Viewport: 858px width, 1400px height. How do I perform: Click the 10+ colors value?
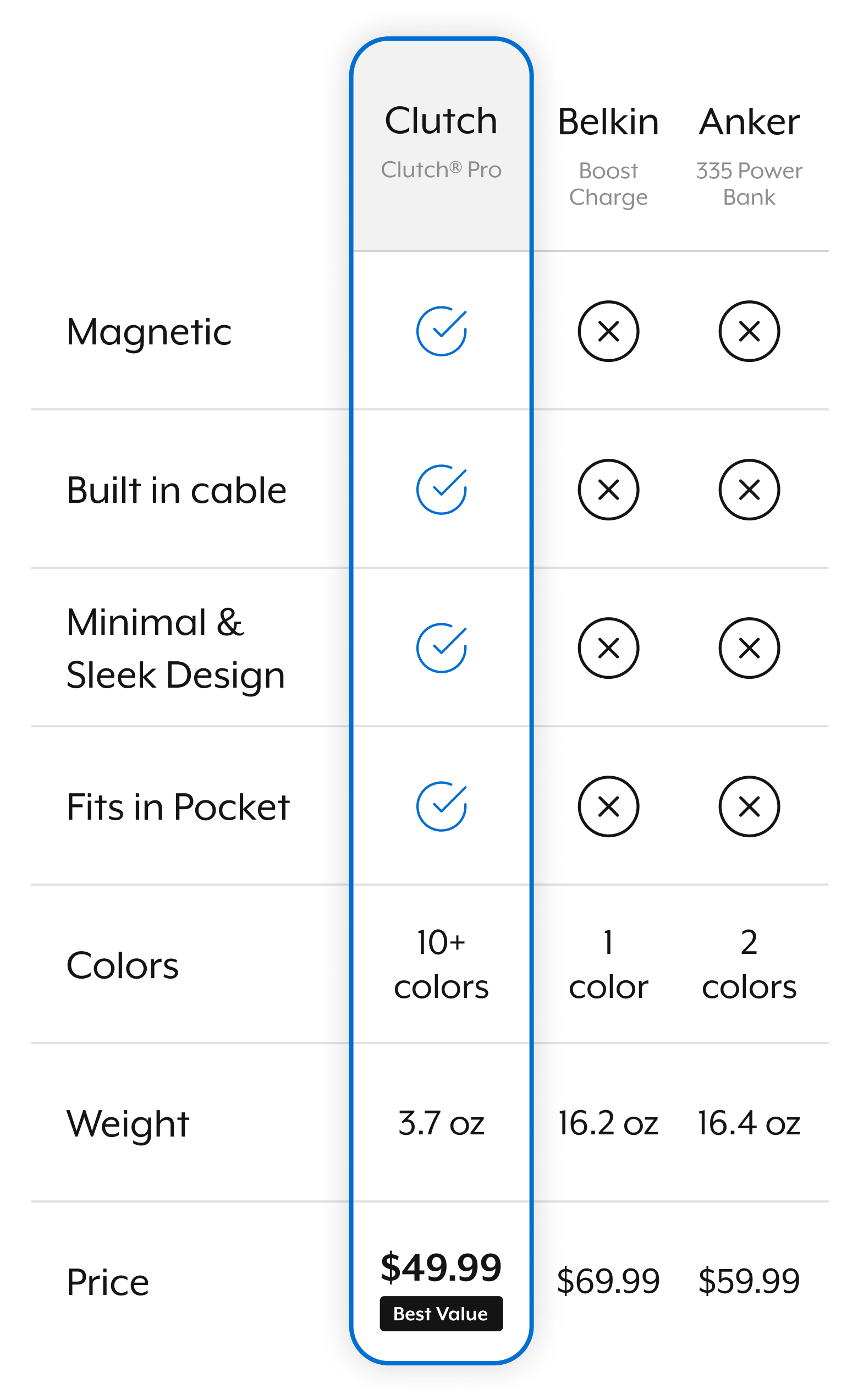[441, 964]
